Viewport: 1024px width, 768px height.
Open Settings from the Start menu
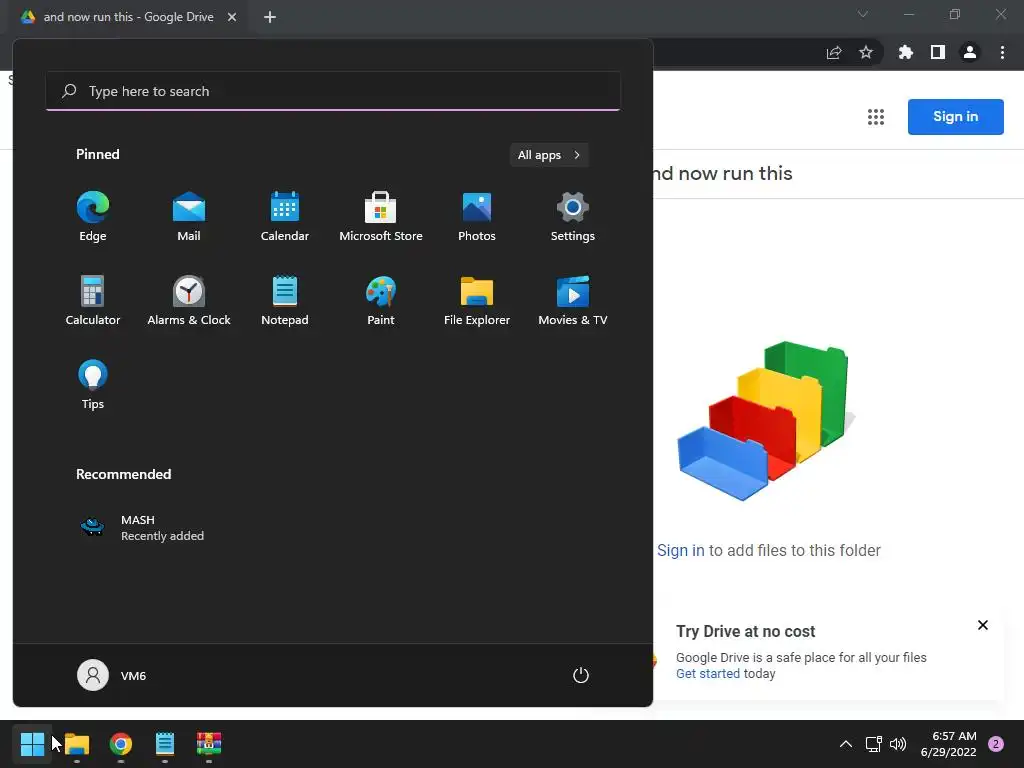[x=573, y=217]
